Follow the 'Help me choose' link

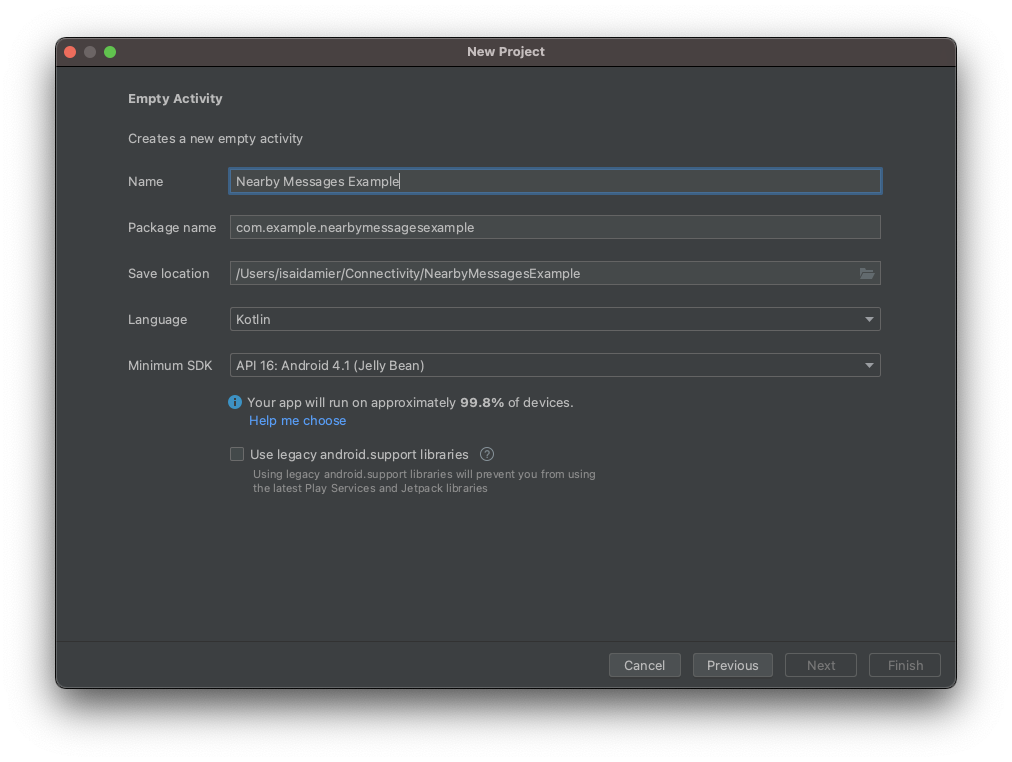297,421
